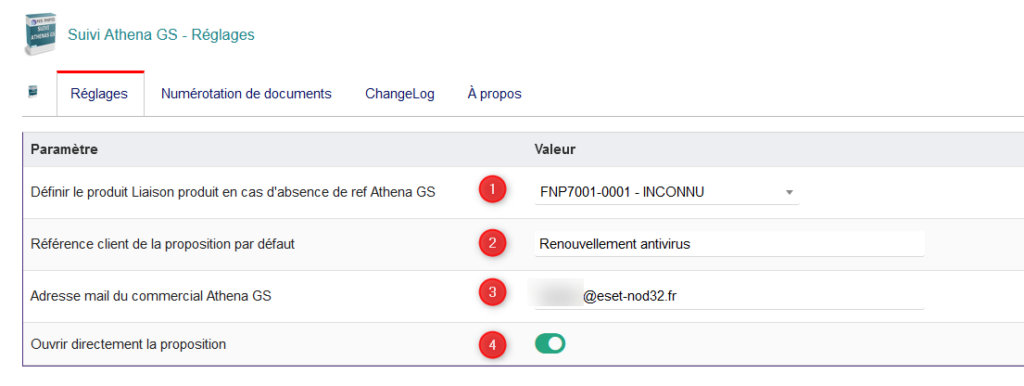The width and height of the screenshot is (1024, 386).
Task: Click the Paramètre column header
Action: pos(64,150)
